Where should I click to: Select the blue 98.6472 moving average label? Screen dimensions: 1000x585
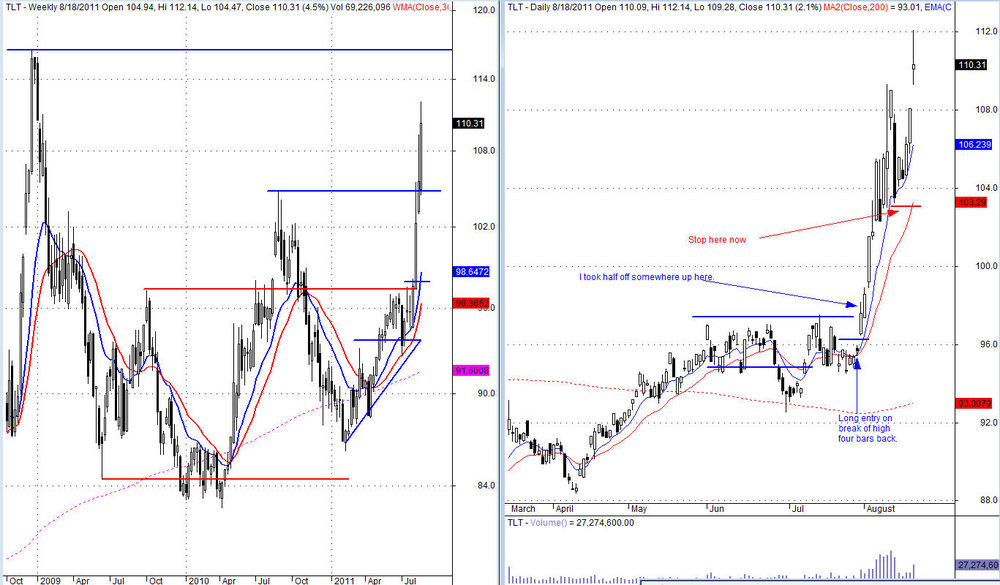click(471, 272)
